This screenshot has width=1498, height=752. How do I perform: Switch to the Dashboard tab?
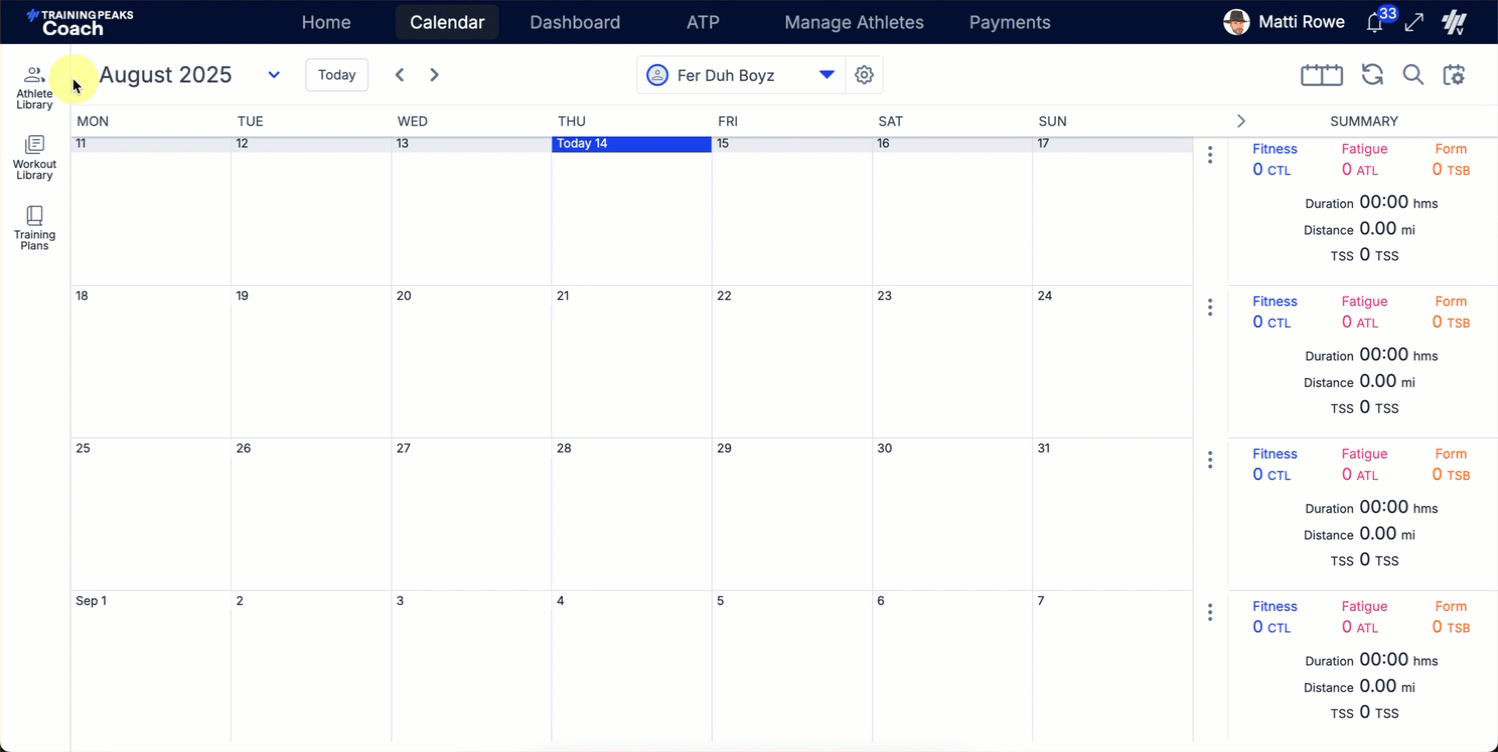tap(575, 22)
